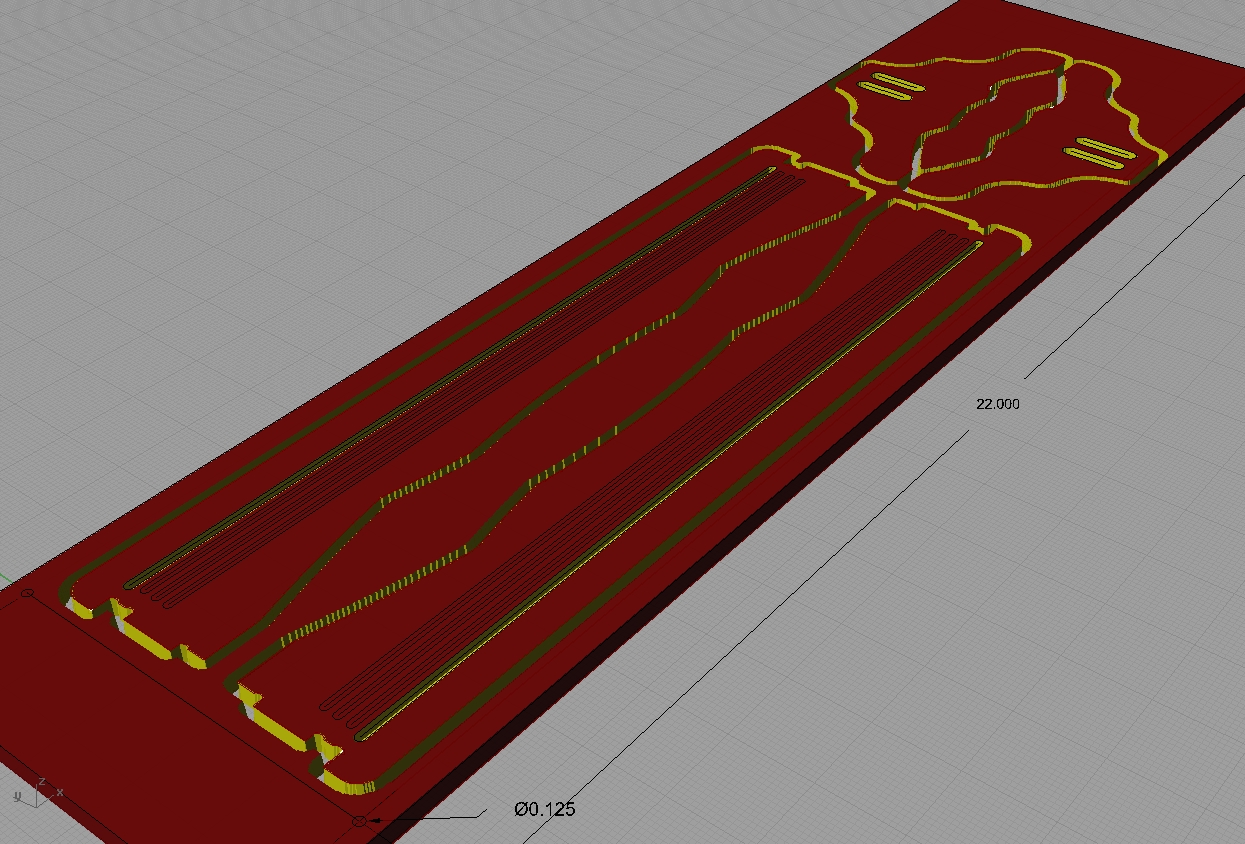Pick the small circle at the board's left corner

pos(28,594)
